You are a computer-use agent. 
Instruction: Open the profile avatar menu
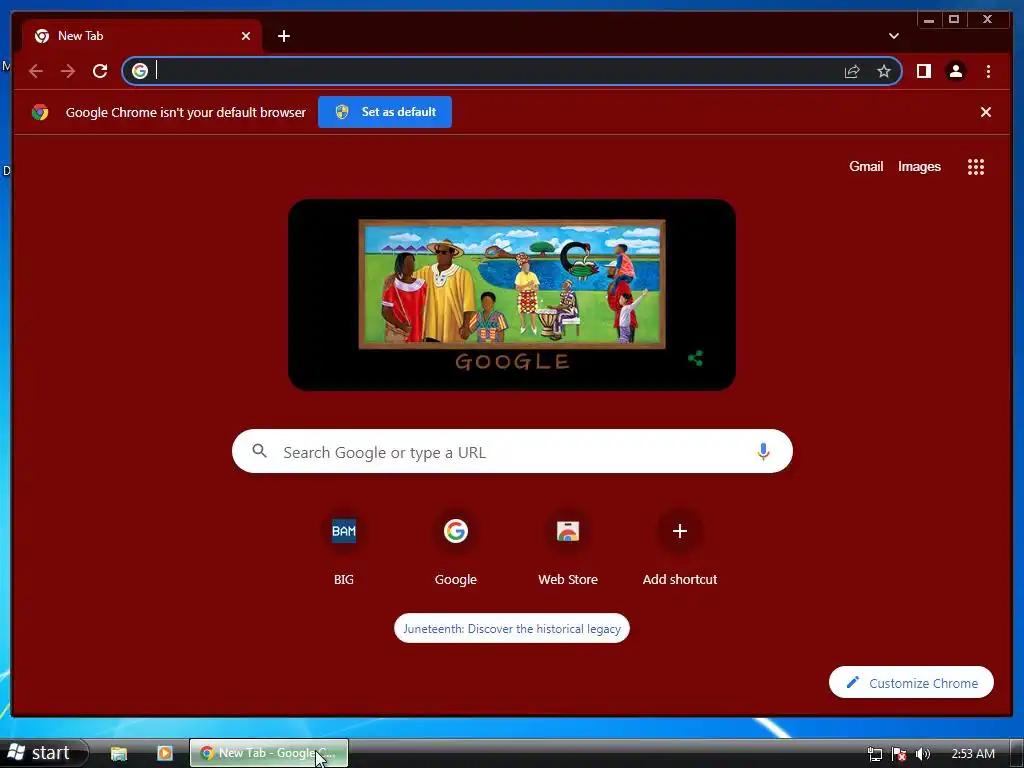(x=955, y=71)
